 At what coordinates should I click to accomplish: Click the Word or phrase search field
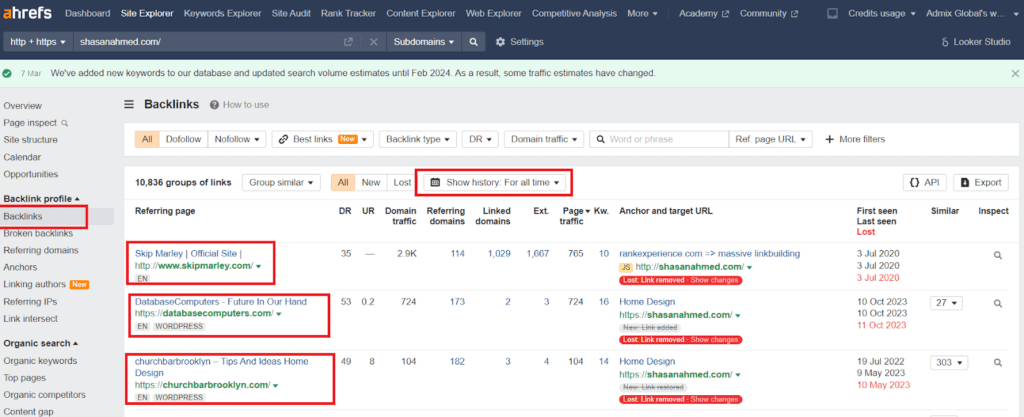[659, 139]
